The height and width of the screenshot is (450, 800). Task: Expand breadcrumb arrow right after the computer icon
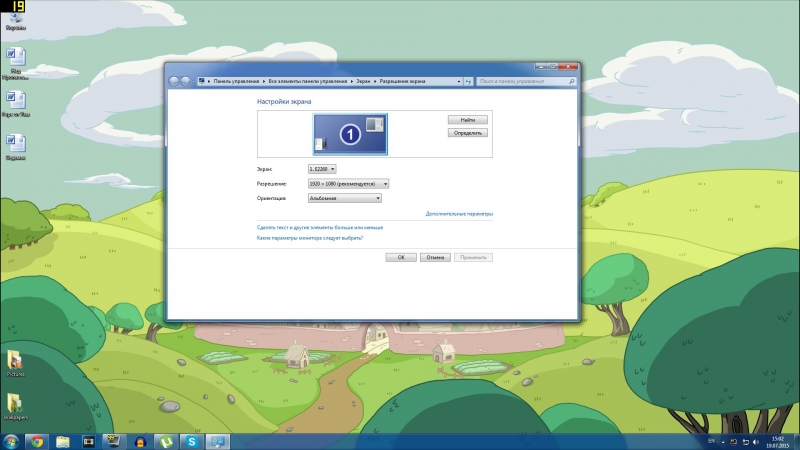[x=209, y=81]
